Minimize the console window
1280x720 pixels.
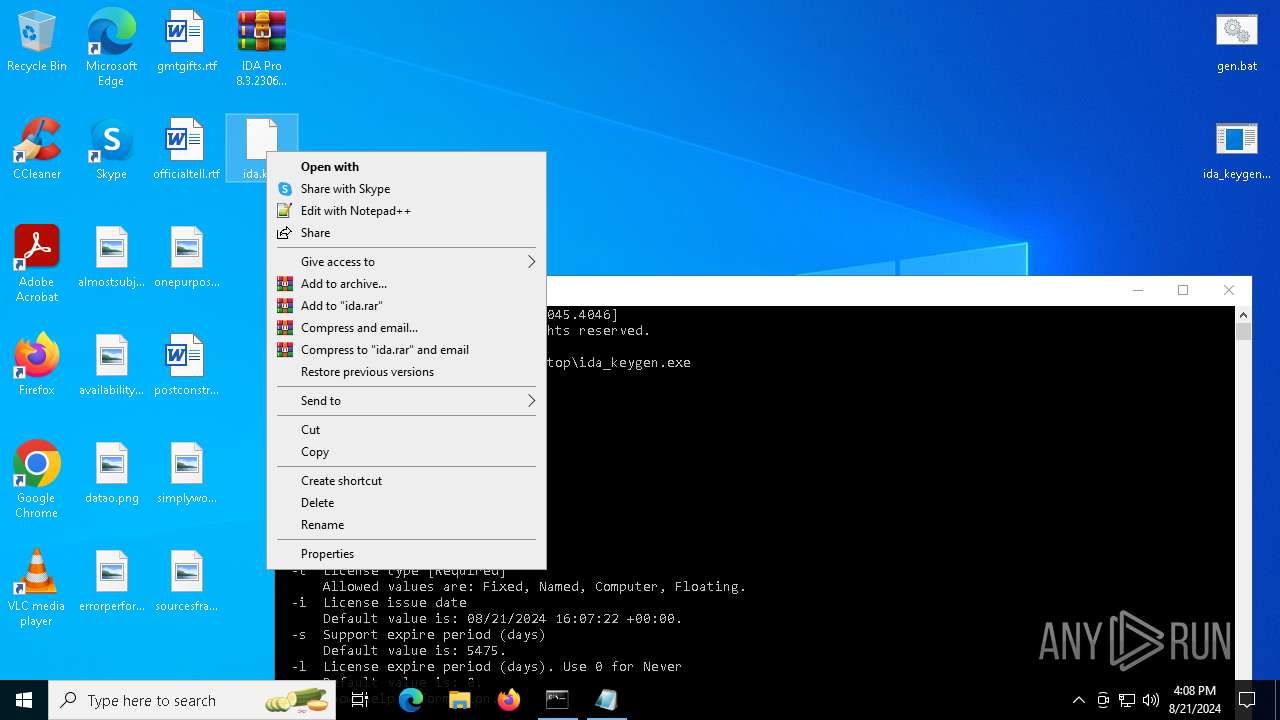click(1138, 290)
